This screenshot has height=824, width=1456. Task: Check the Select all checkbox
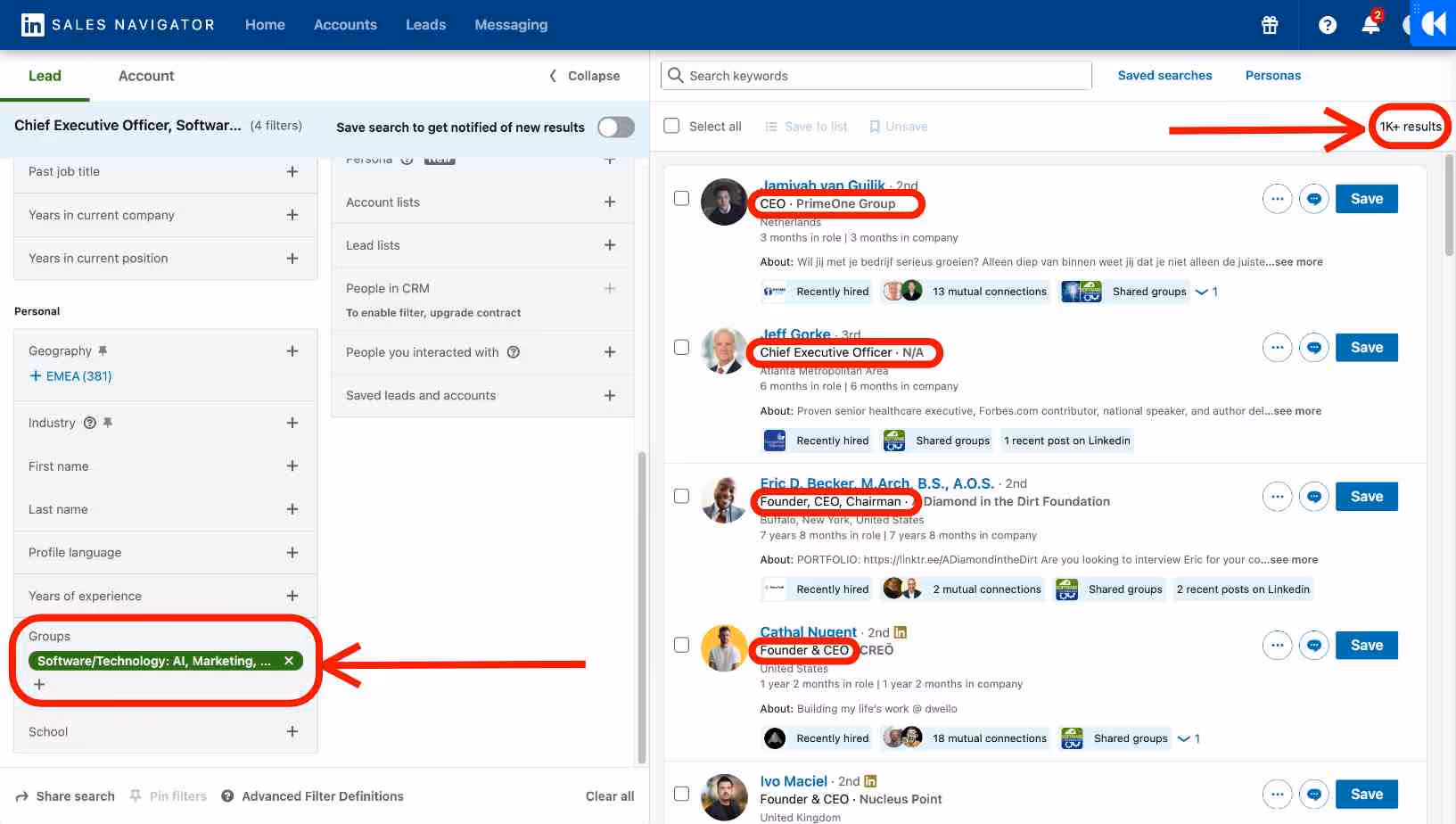pos(671,126)
